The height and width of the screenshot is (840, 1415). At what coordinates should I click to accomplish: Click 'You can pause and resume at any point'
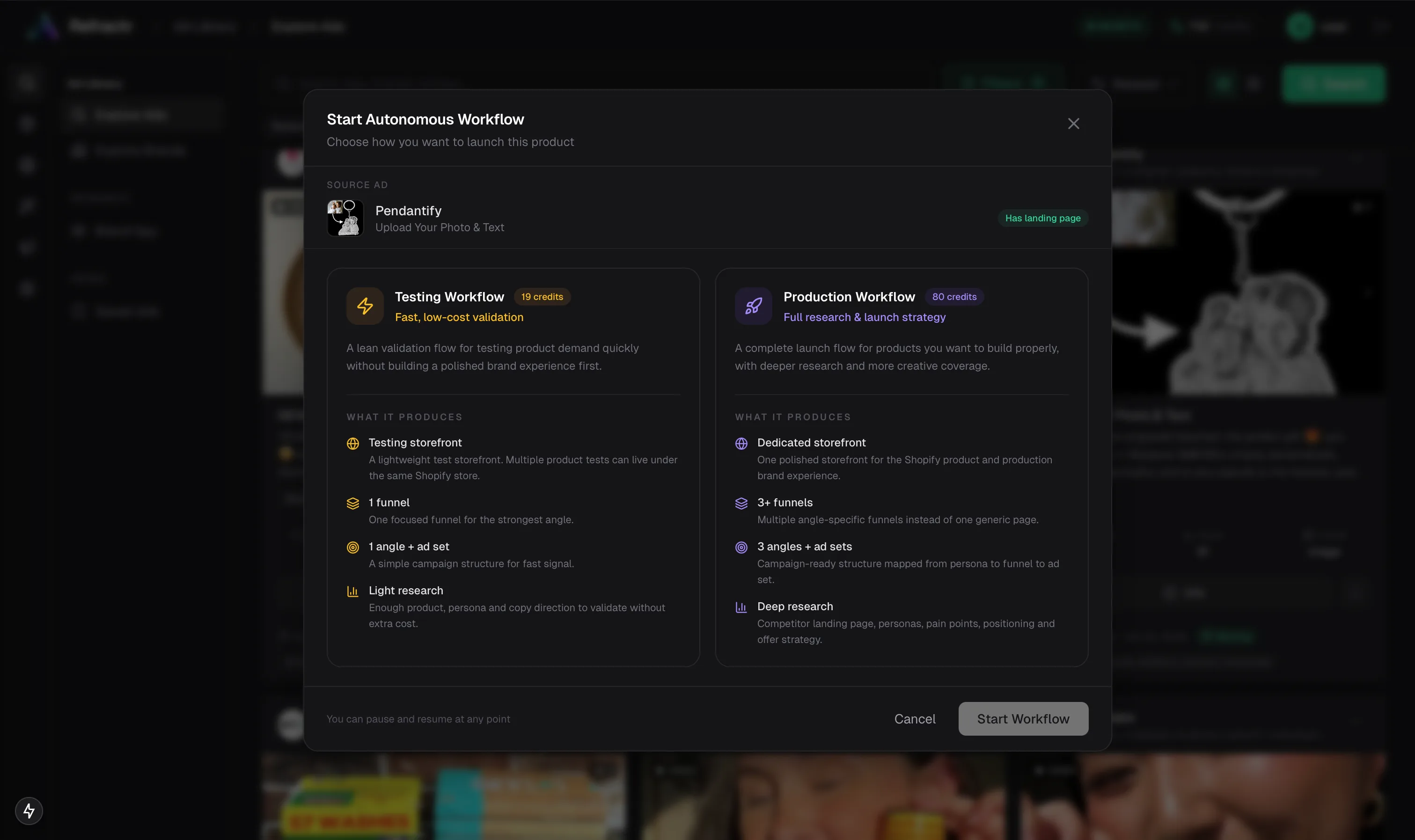(418, 719)
